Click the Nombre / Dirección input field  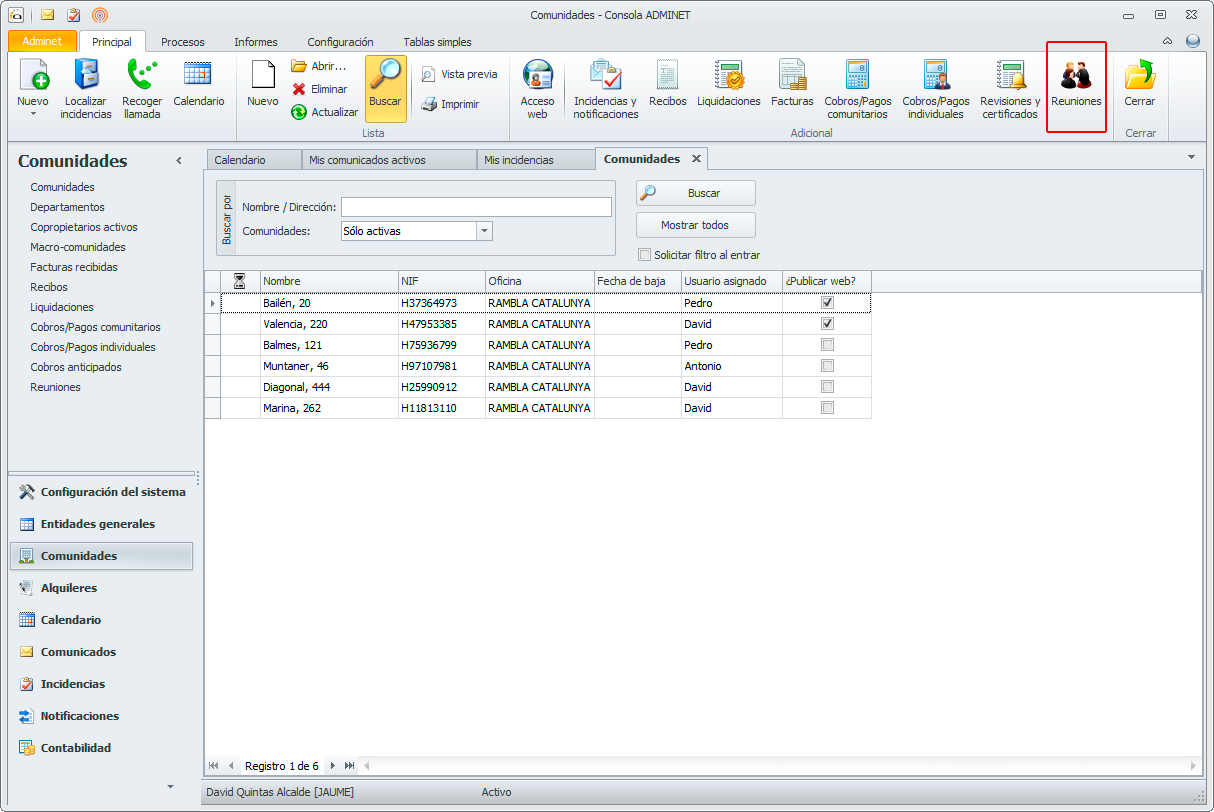click(476, 207)
